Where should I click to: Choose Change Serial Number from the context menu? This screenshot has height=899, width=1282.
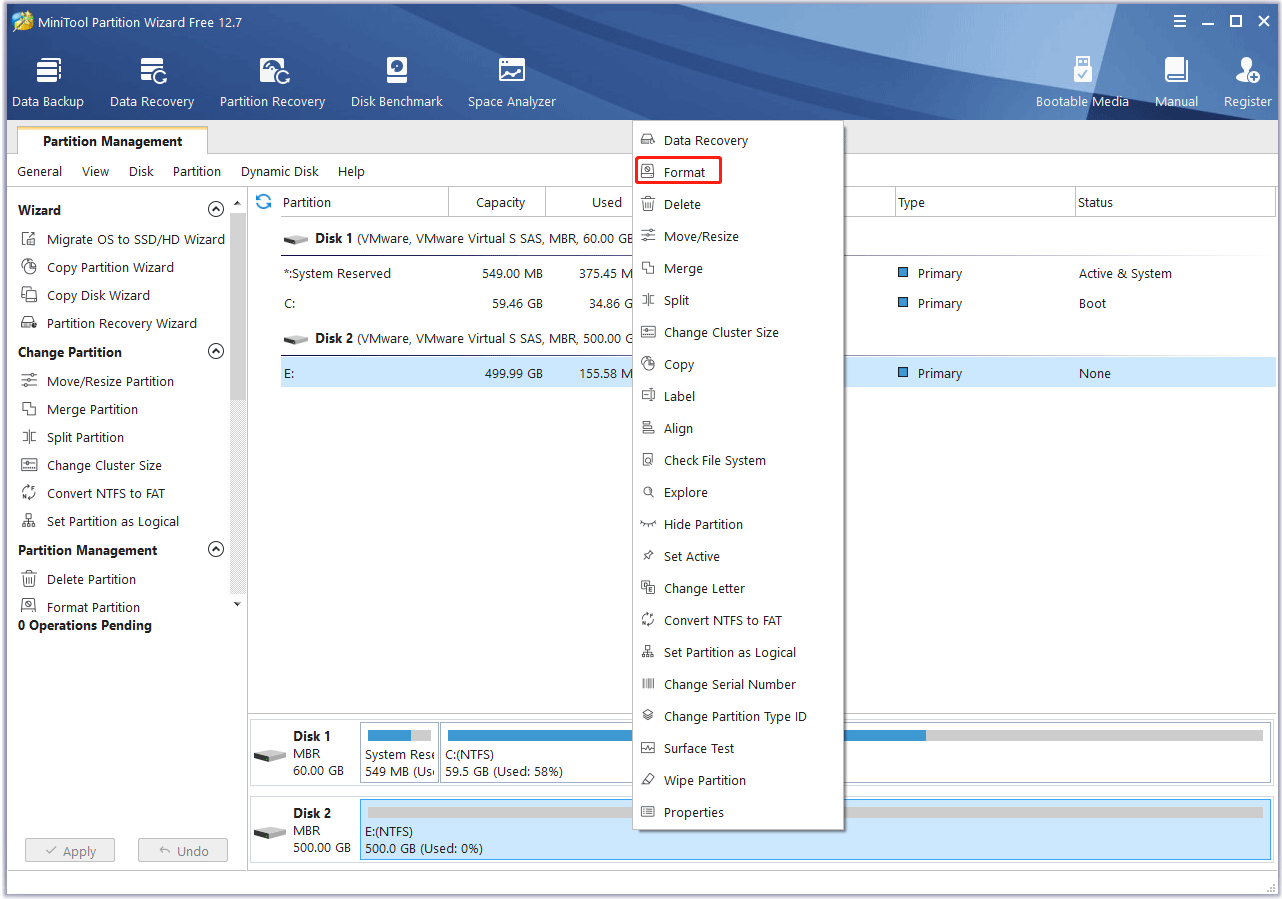738,684
